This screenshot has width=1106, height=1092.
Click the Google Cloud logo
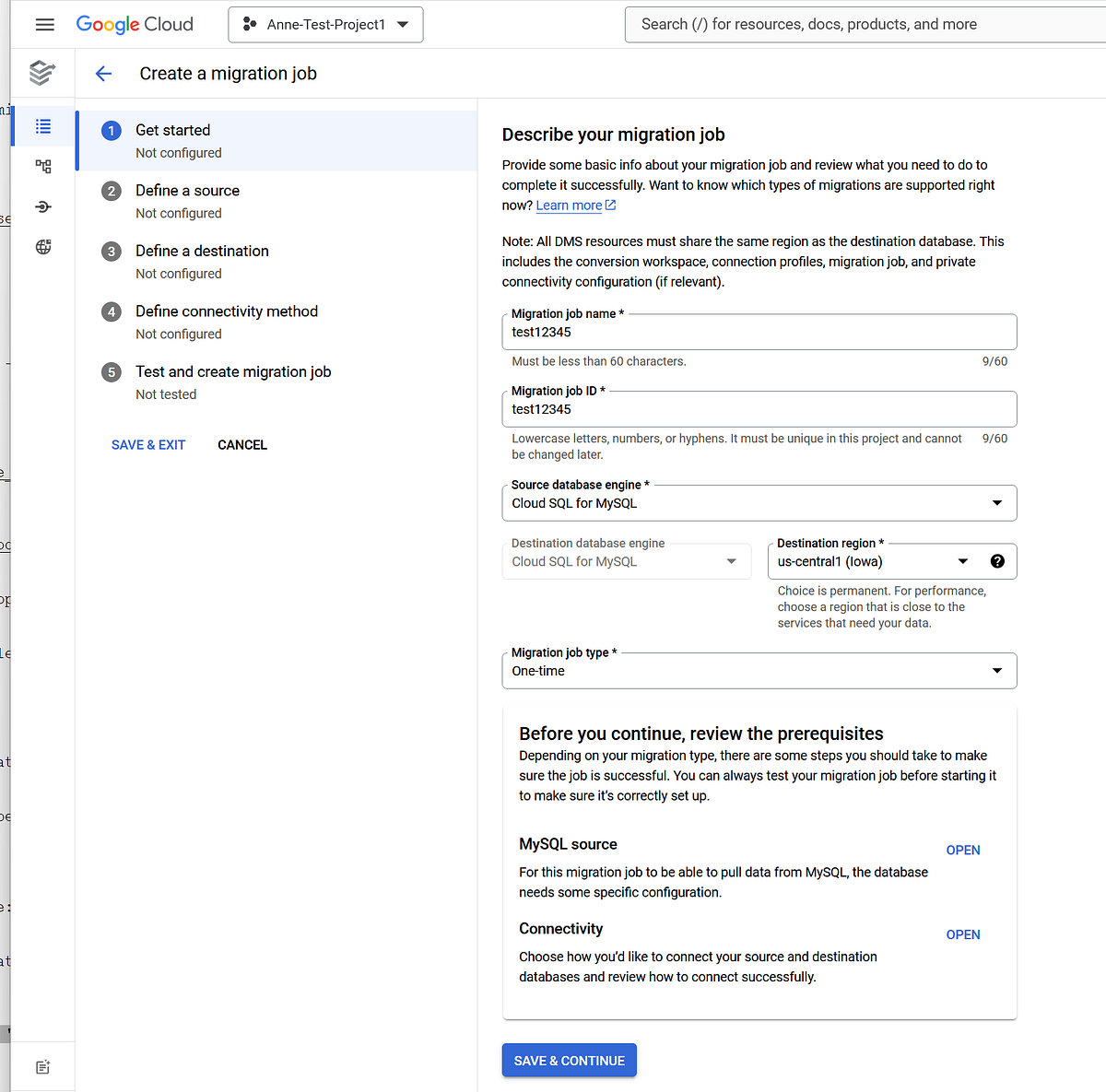[135, 25]
